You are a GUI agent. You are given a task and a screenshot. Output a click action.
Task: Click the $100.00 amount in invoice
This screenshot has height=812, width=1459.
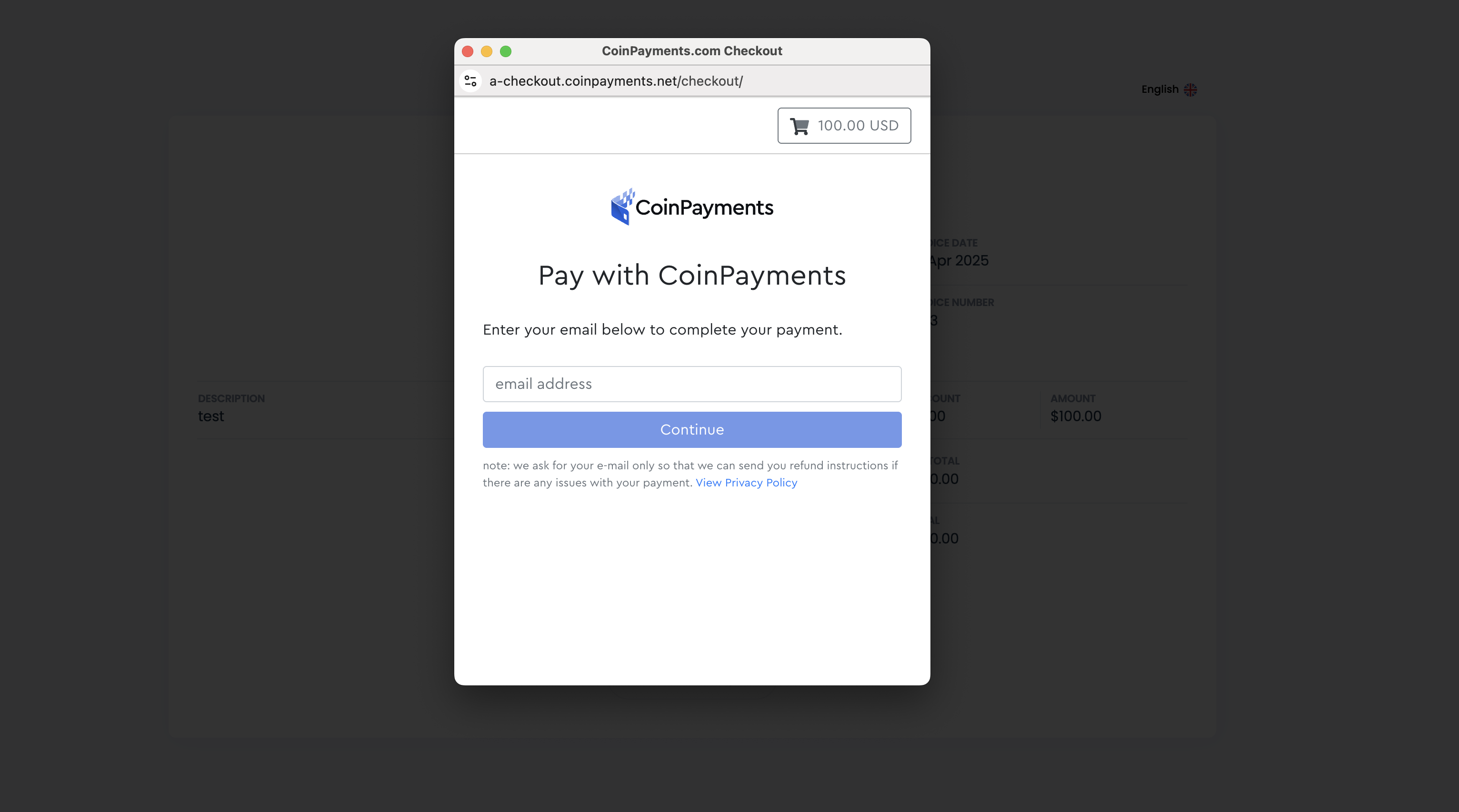(x=1075, y=416)
